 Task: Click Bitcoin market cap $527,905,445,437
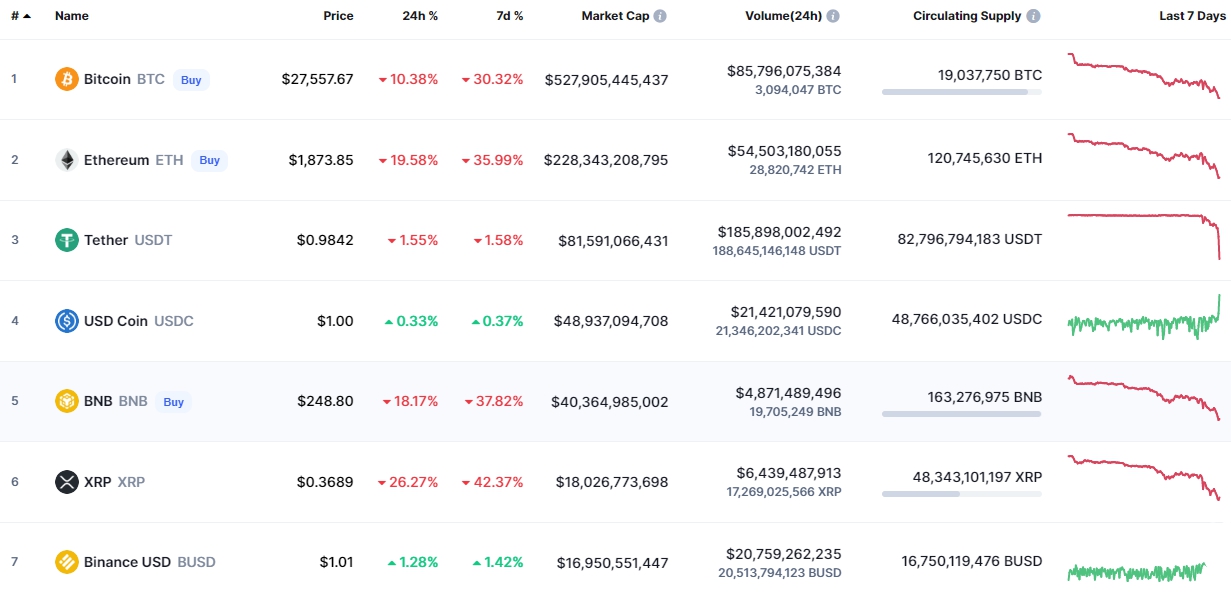pyautogui.click(x=606, y=79)
